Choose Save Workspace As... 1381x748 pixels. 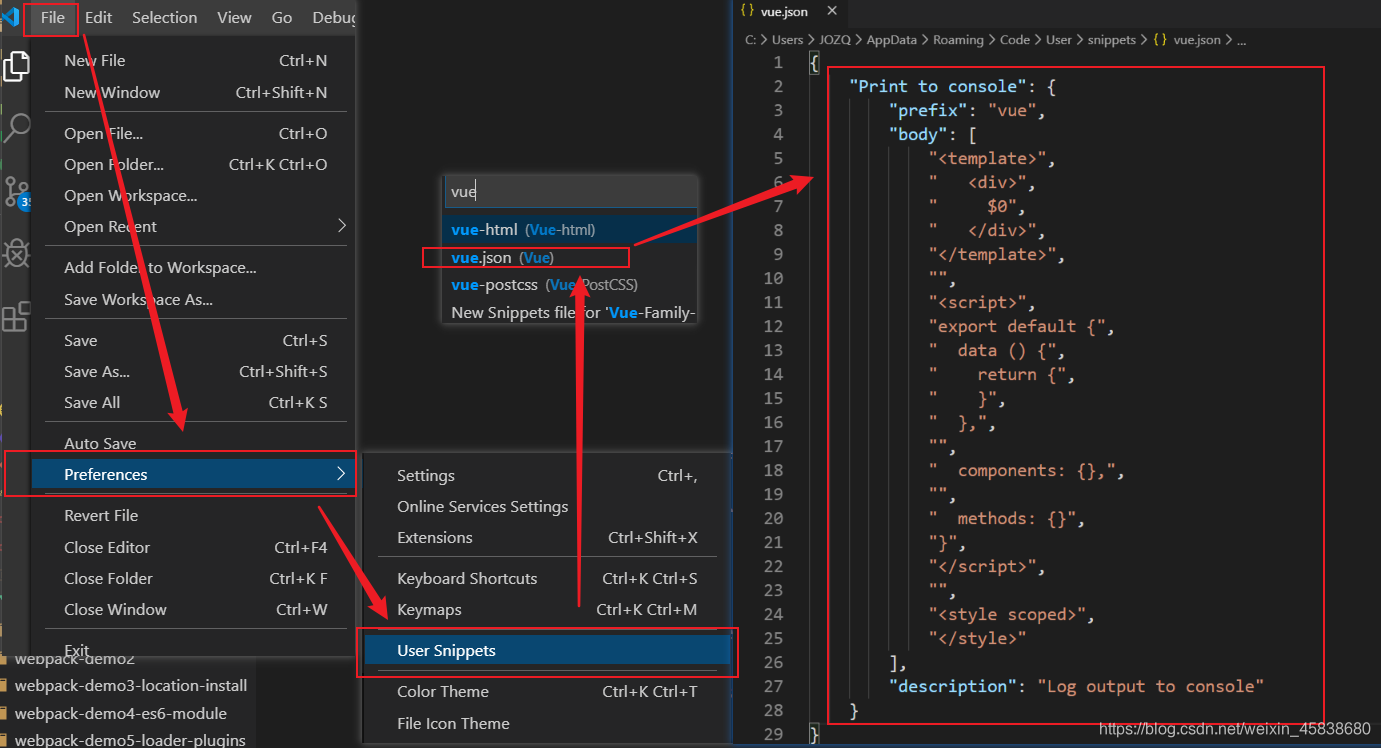tap(195, 299)
